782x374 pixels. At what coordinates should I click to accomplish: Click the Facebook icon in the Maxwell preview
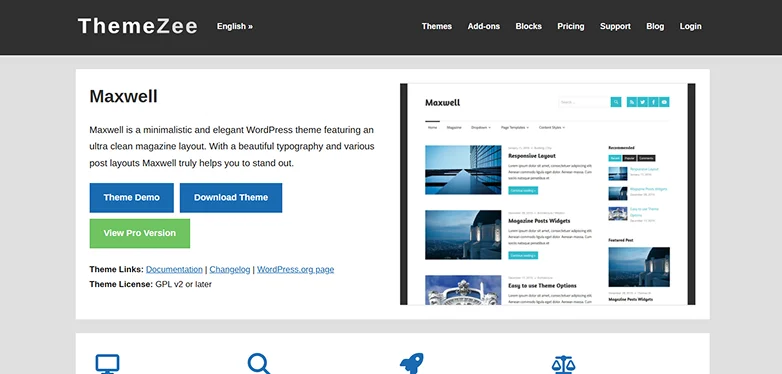coord(653,102)
